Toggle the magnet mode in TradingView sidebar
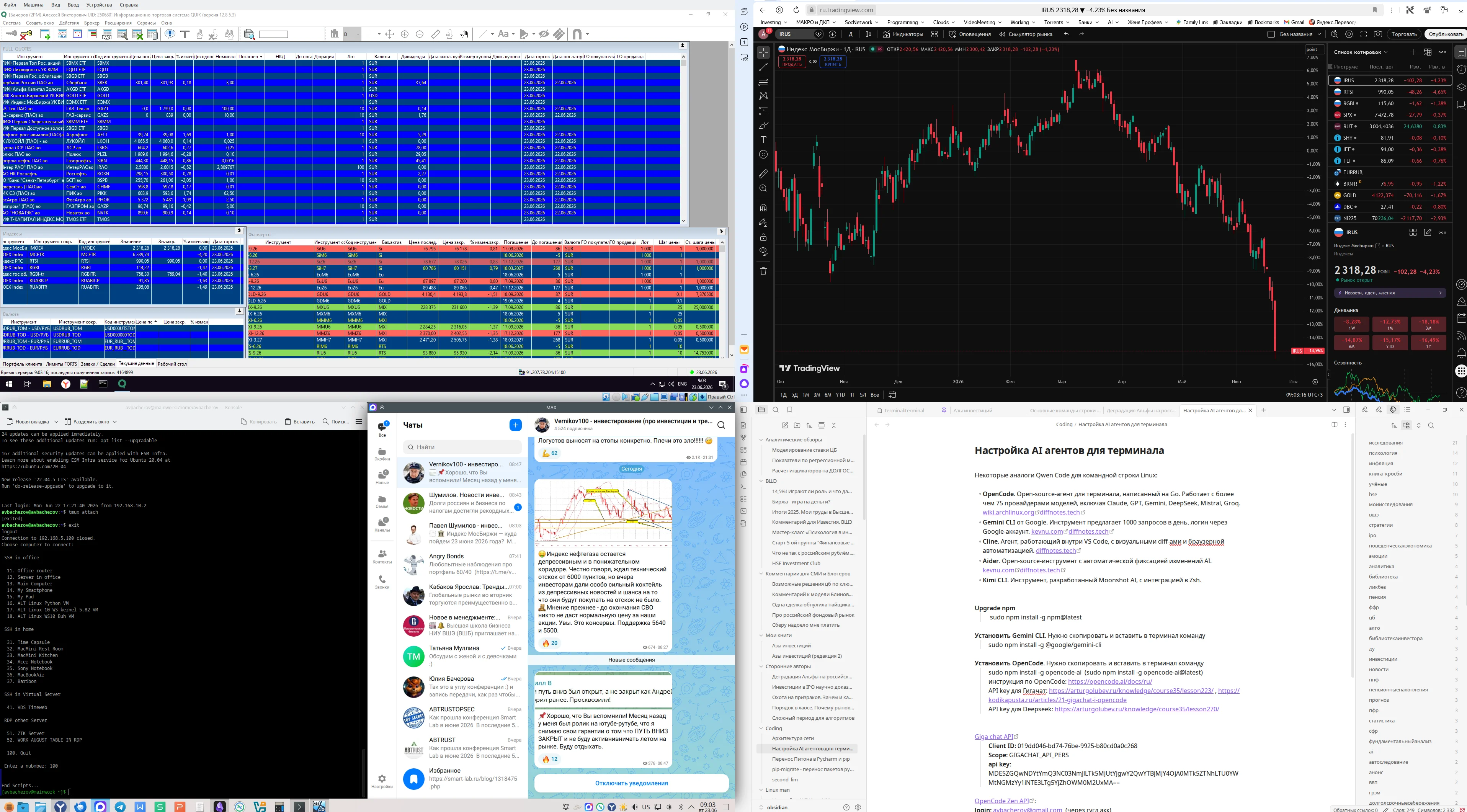This screenshot has height=812, width=1467. [763, 208]
